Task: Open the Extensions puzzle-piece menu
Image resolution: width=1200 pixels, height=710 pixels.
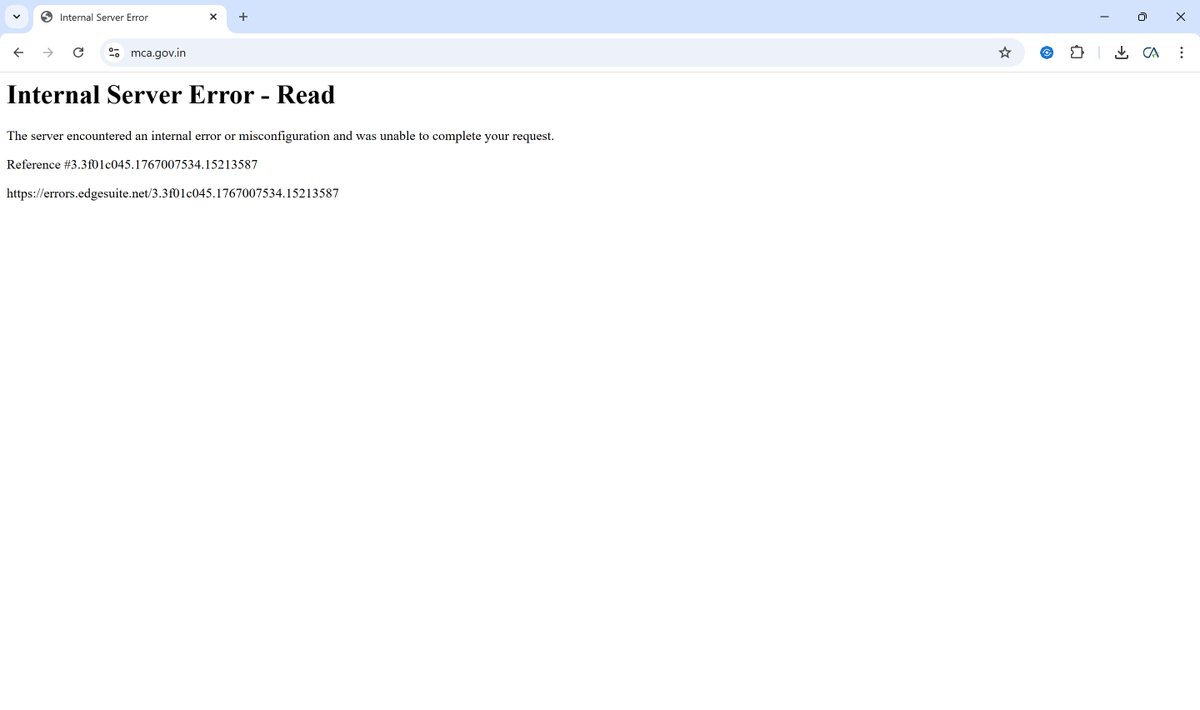Action: (1077, 53)
